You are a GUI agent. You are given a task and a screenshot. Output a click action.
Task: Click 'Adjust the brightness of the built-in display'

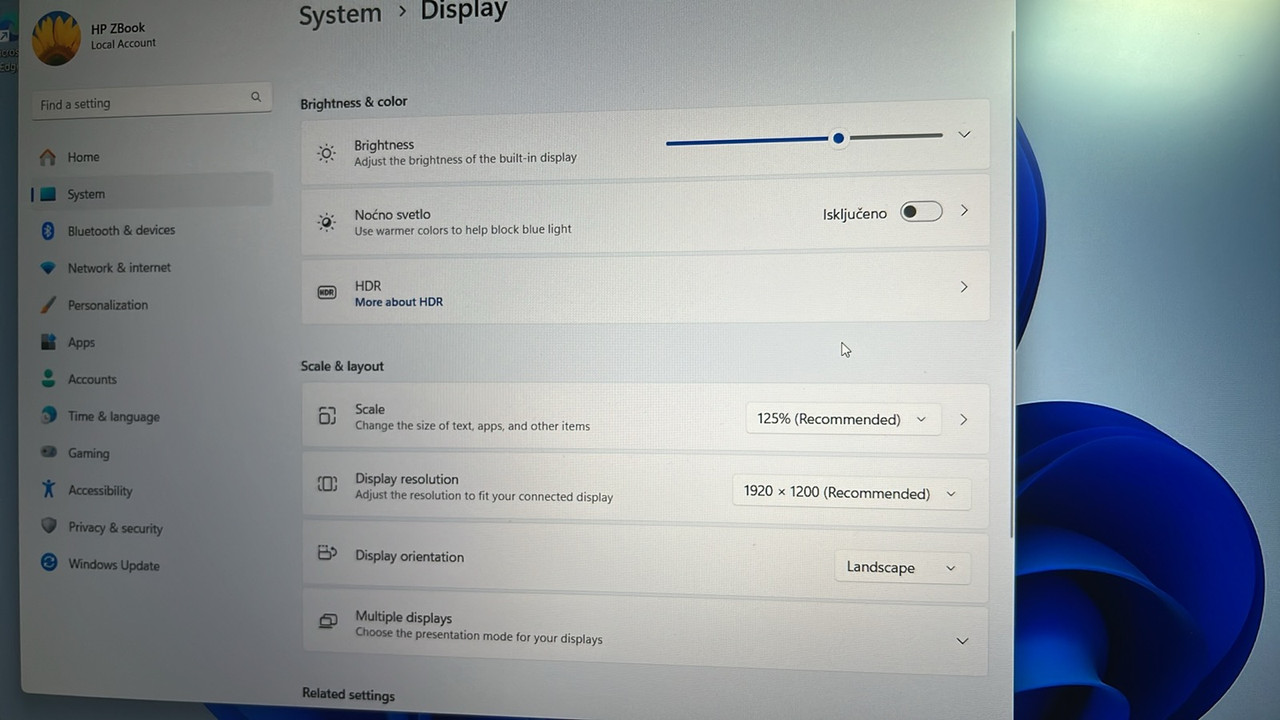click(x=465, y=158)
